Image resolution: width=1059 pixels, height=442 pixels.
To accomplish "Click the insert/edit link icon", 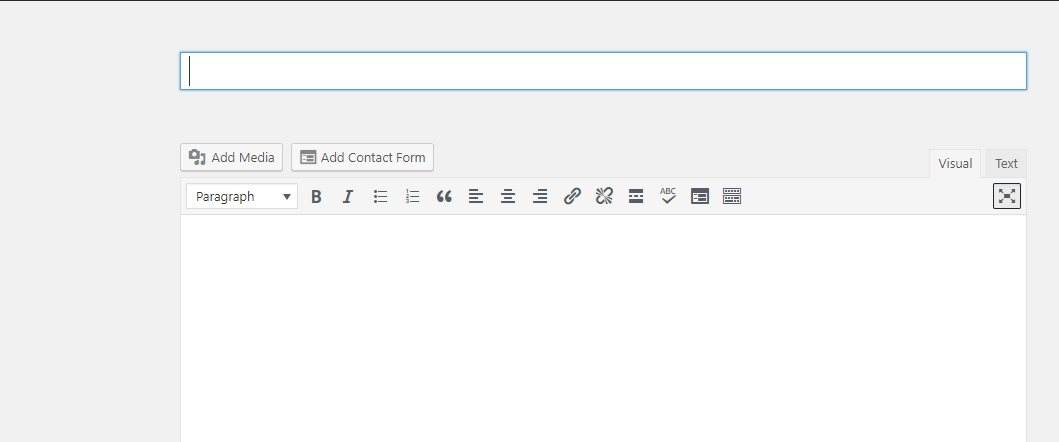I will 572,197.
